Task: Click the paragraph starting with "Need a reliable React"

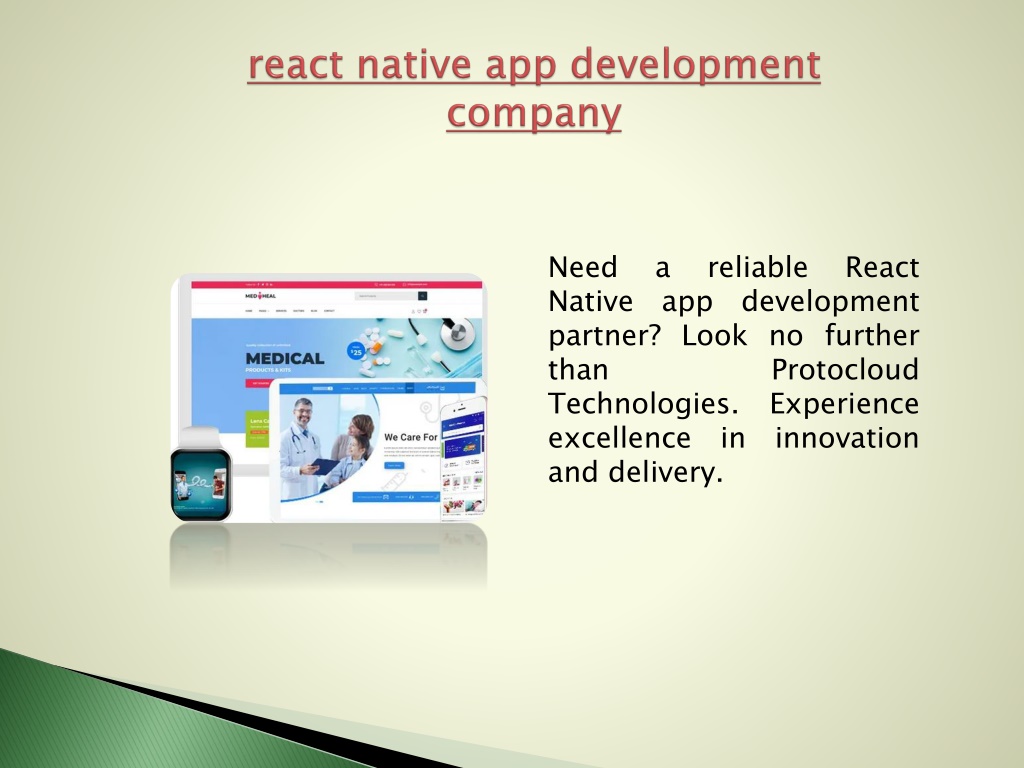Action: tap(733, 370)
